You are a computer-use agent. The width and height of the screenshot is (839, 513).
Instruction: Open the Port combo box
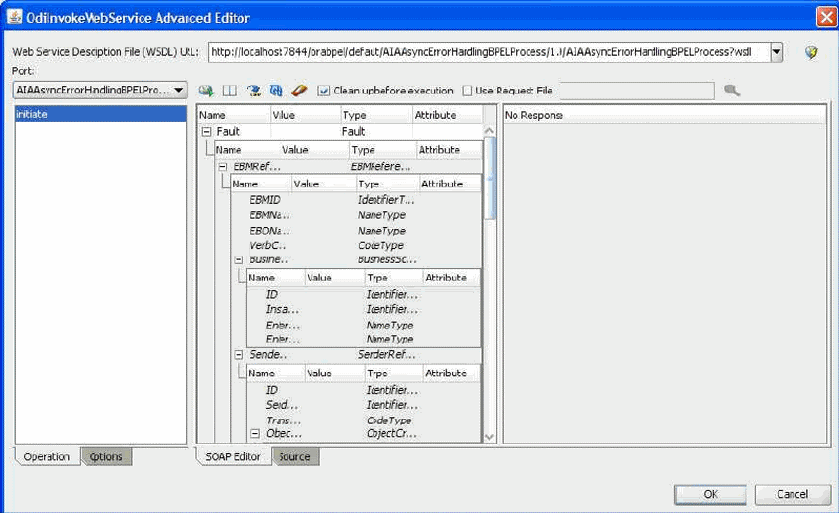click(100, 90)
